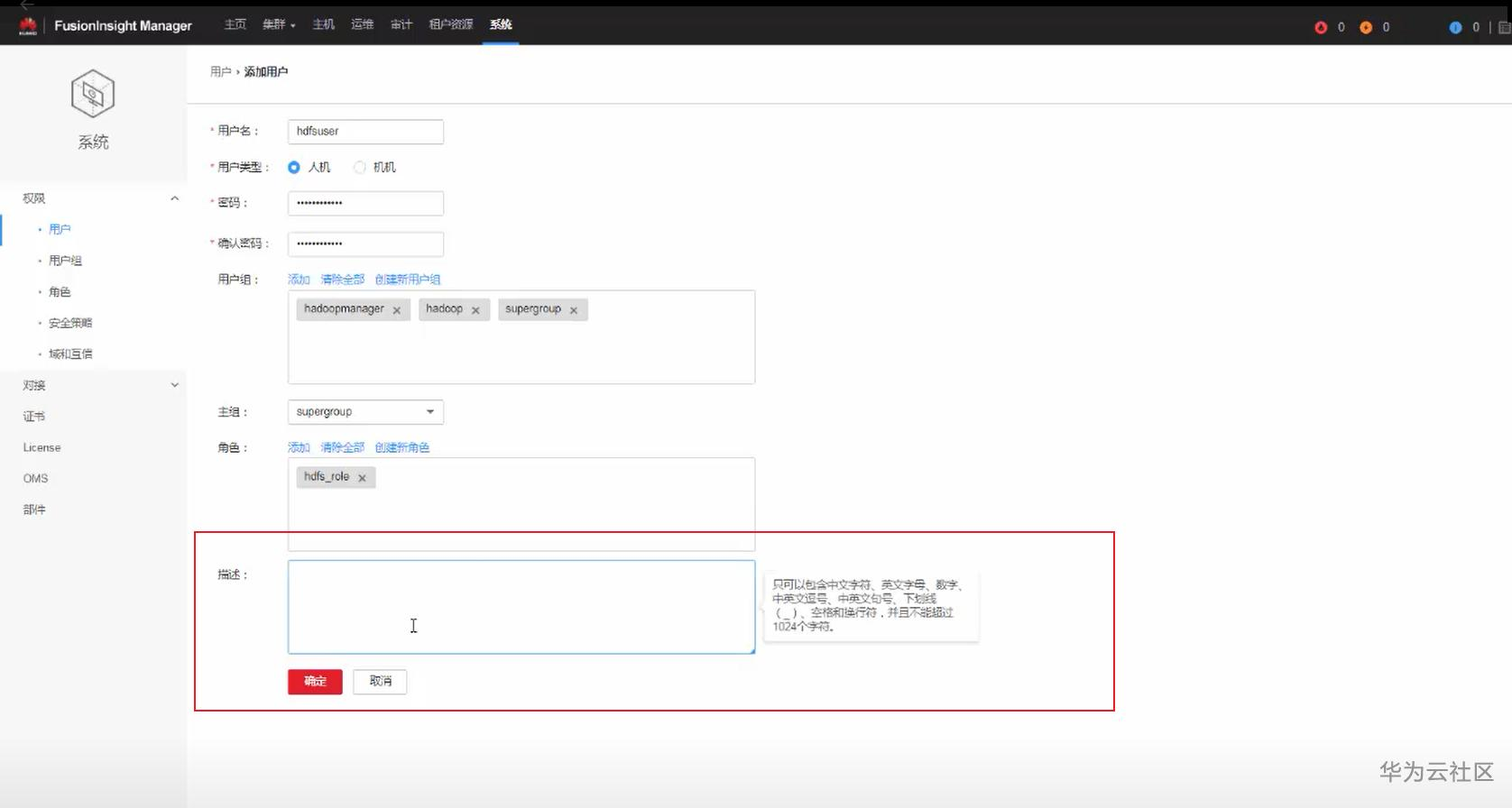Open the 主机 menu

[x=324, y=24]
